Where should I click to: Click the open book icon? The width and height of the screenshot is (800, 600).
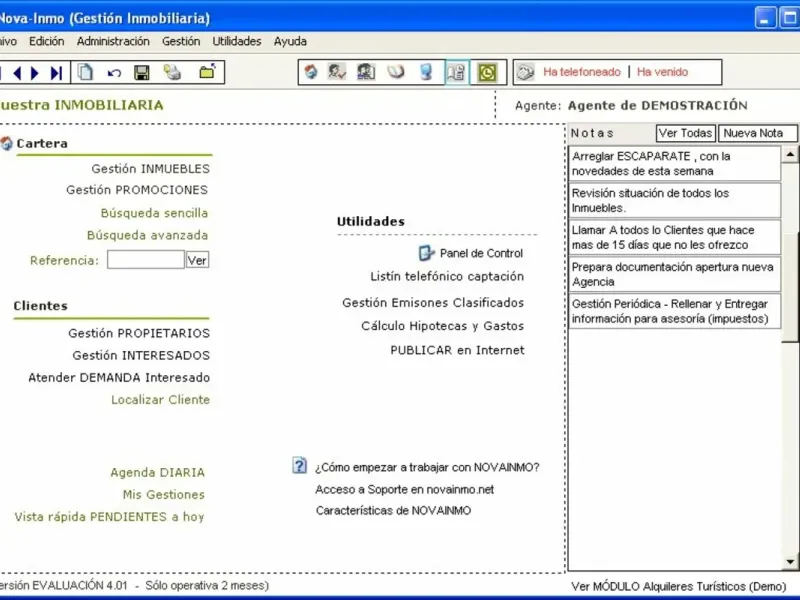click(x=396, y=72)
